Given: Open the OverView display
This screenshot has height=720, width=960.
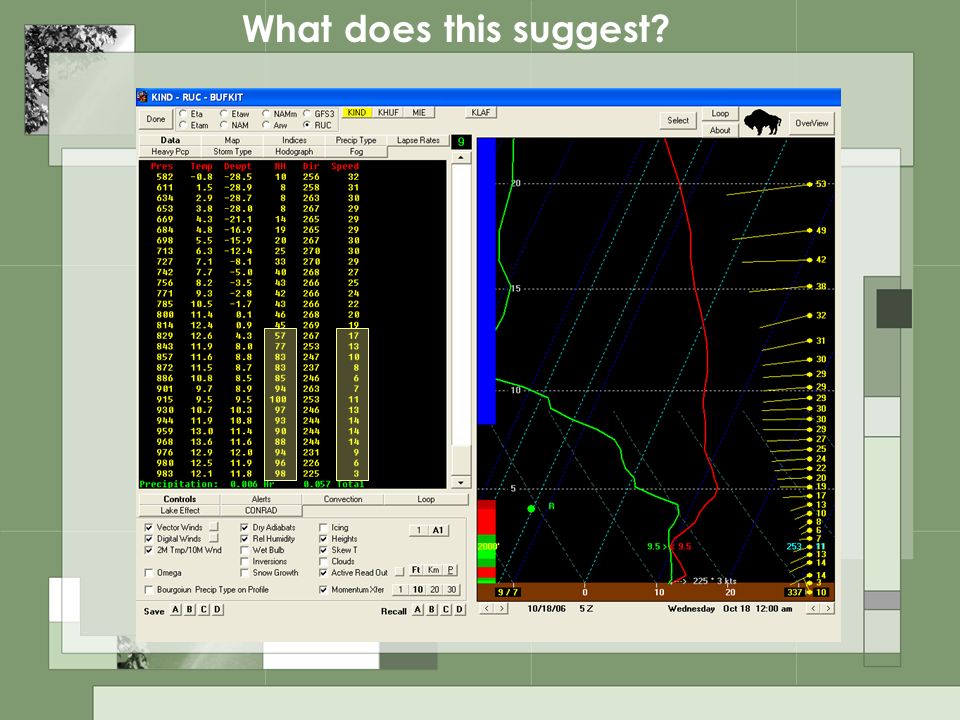Looking at the screenshot, I should (x=811, y=123).
